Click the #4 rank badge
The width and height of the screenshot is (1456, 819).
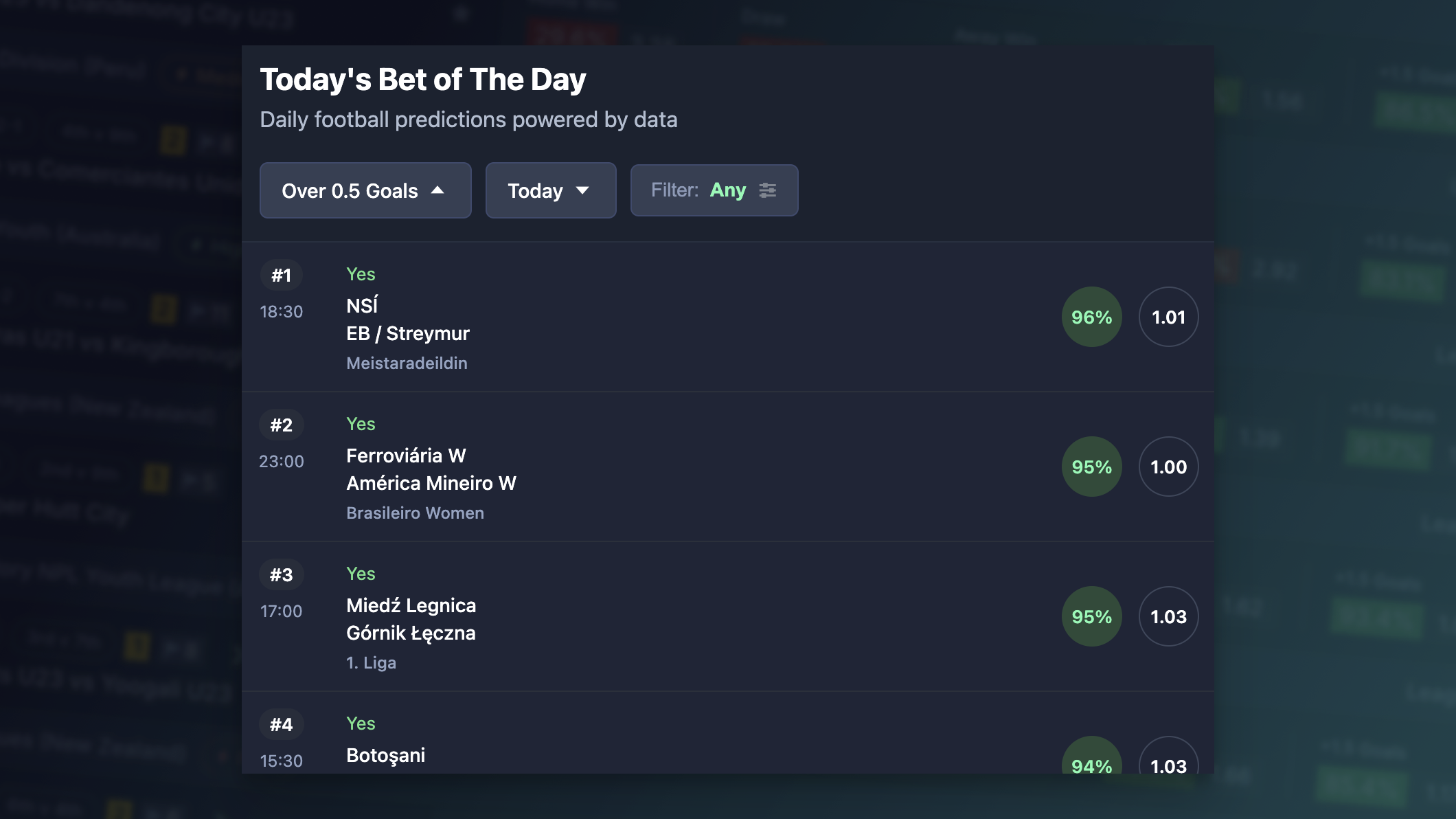[x=281, y=725]
